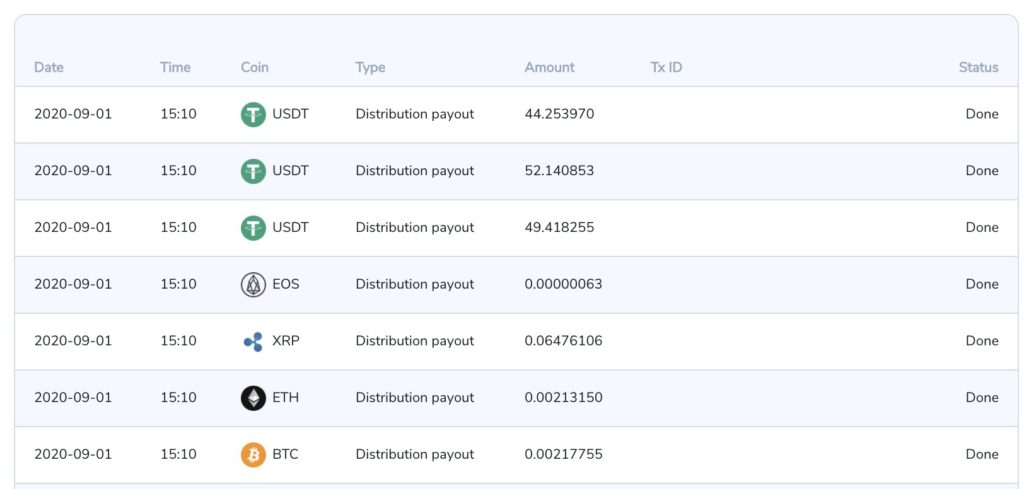1024x489 pixels.
Task: Click the Done status in the EOS row
Action: 981,284
